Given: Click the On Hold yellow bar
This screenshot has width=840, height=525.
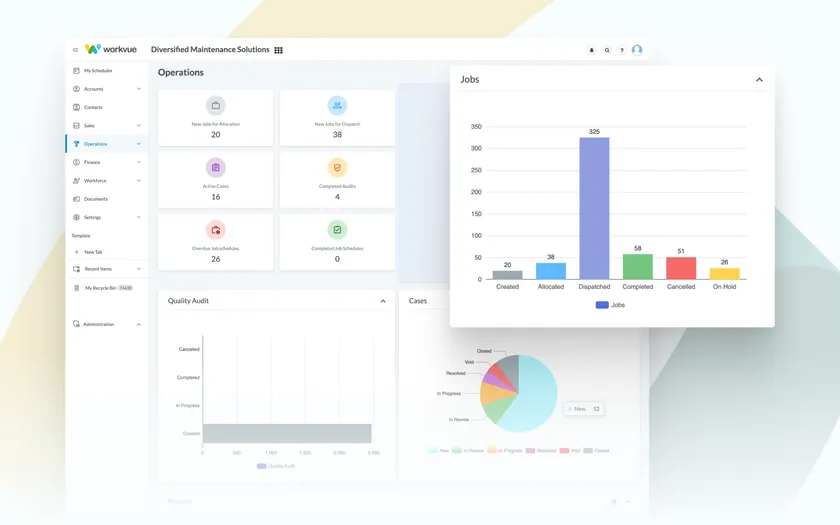Looking at the screenshot, I should (x=724, y=274).
